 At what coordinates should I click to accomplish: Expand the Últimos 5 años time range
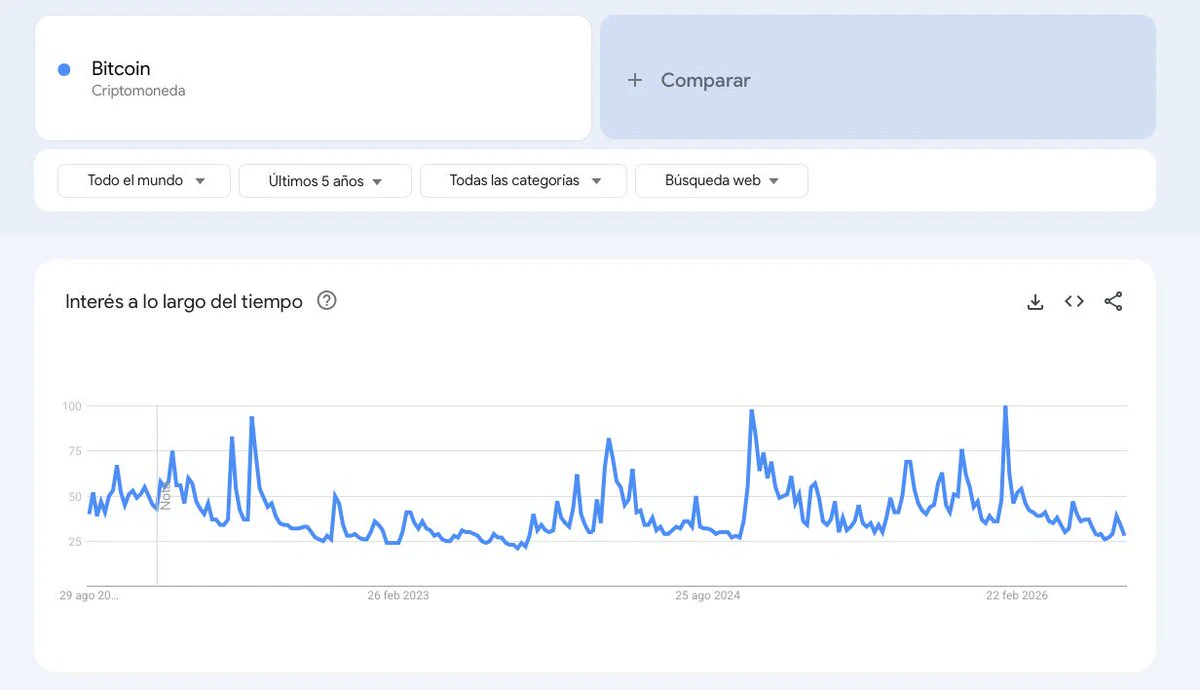coord(325,181)
